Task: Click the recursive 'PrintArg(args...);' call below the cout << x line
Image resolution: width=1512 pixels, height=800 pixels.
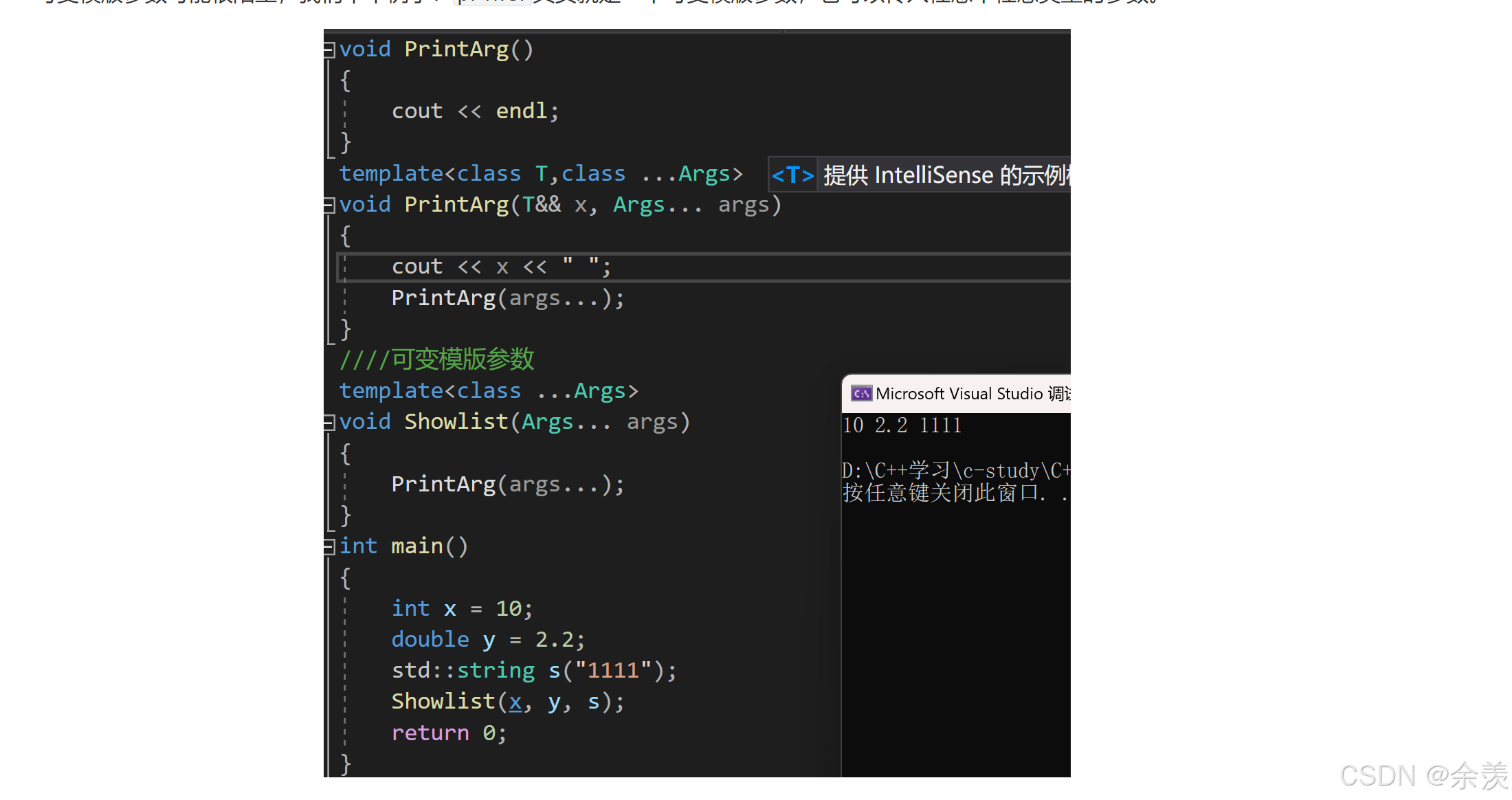Action: [x=508, y=298]
